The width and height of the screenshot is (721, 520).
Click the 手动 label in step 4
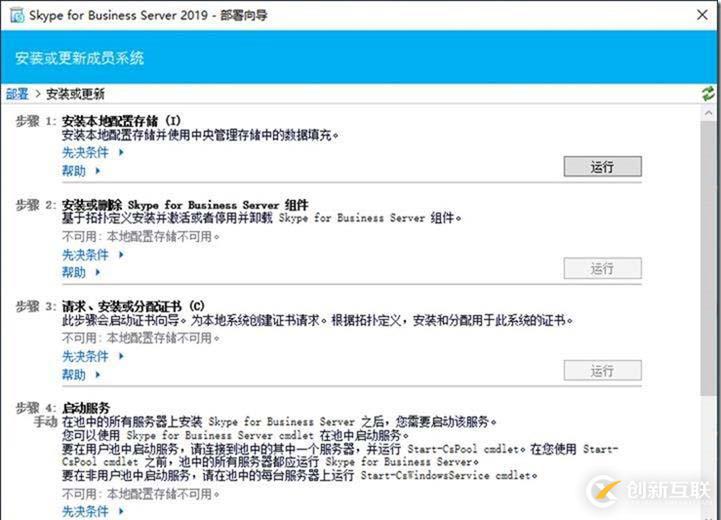(45, 422)
